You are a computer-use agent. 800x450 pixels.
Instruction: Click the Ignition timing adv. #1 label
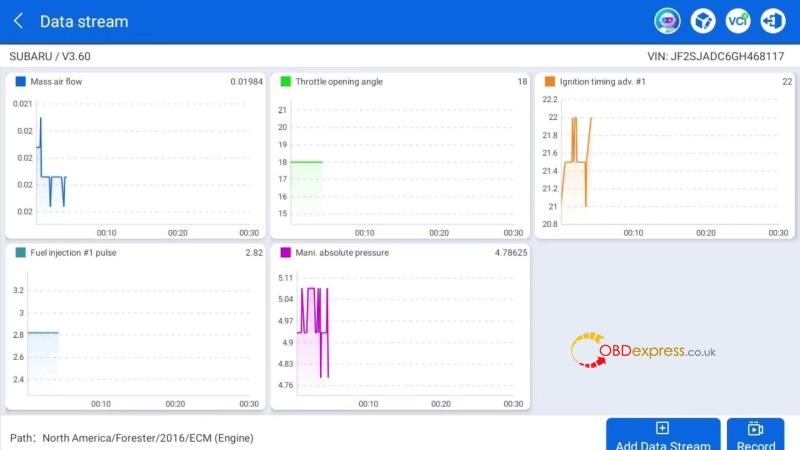(603, 82)
